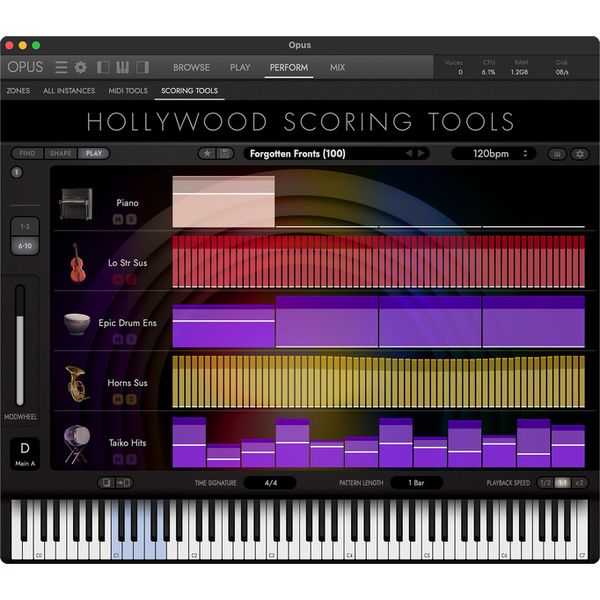Switch to the BROWSE tab
The width and height of the screenshot is (600, 600).
[191, 68]
